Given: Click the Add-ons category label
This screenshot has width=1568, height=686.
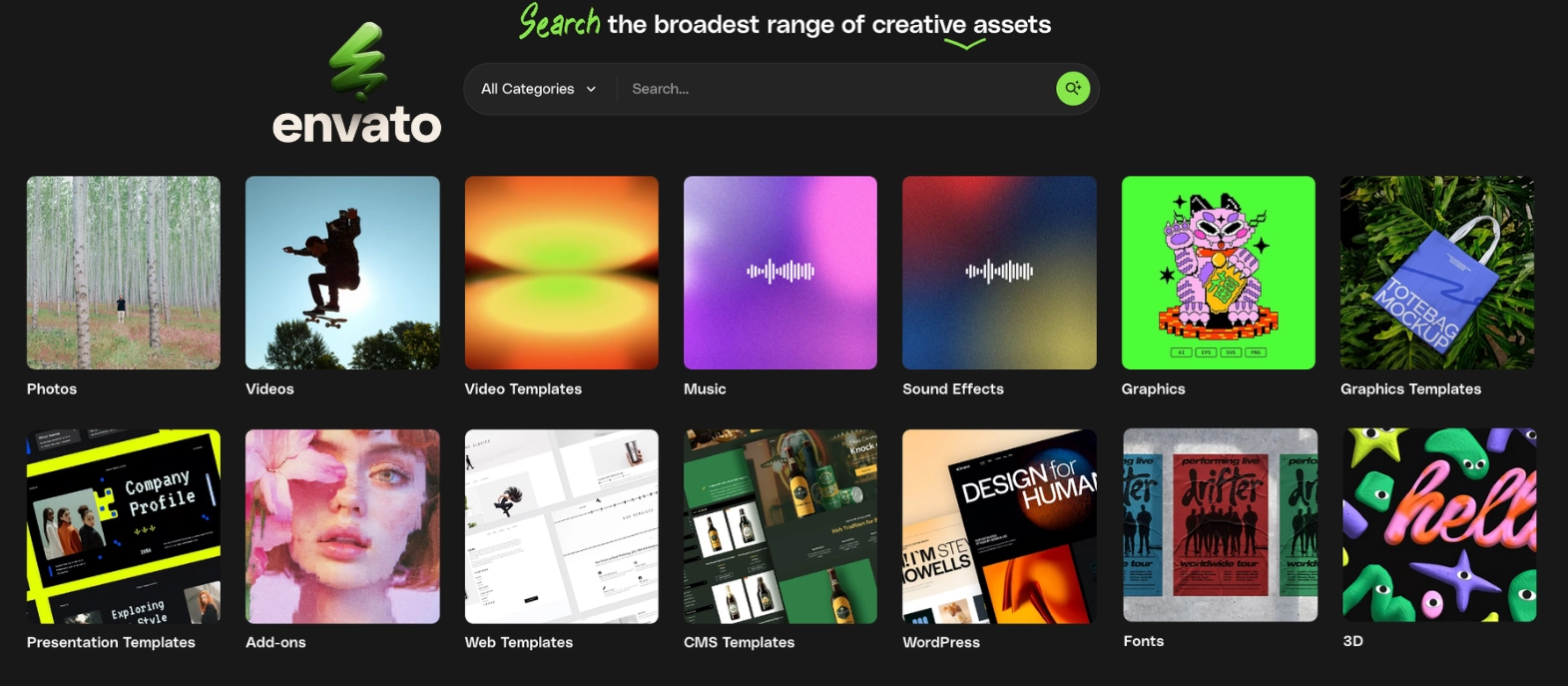Looking at the screenshot, I should (x=275, y=643).
